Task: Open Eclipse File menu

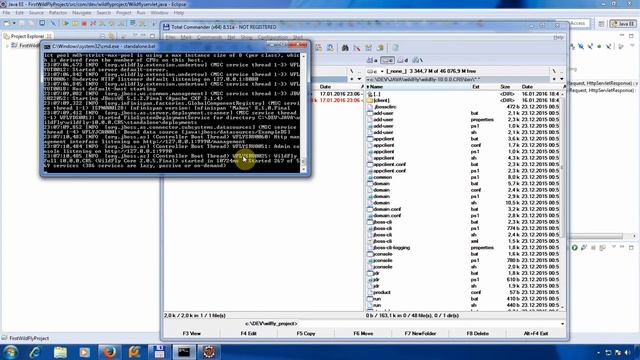Action: click(x=7, y=13)
